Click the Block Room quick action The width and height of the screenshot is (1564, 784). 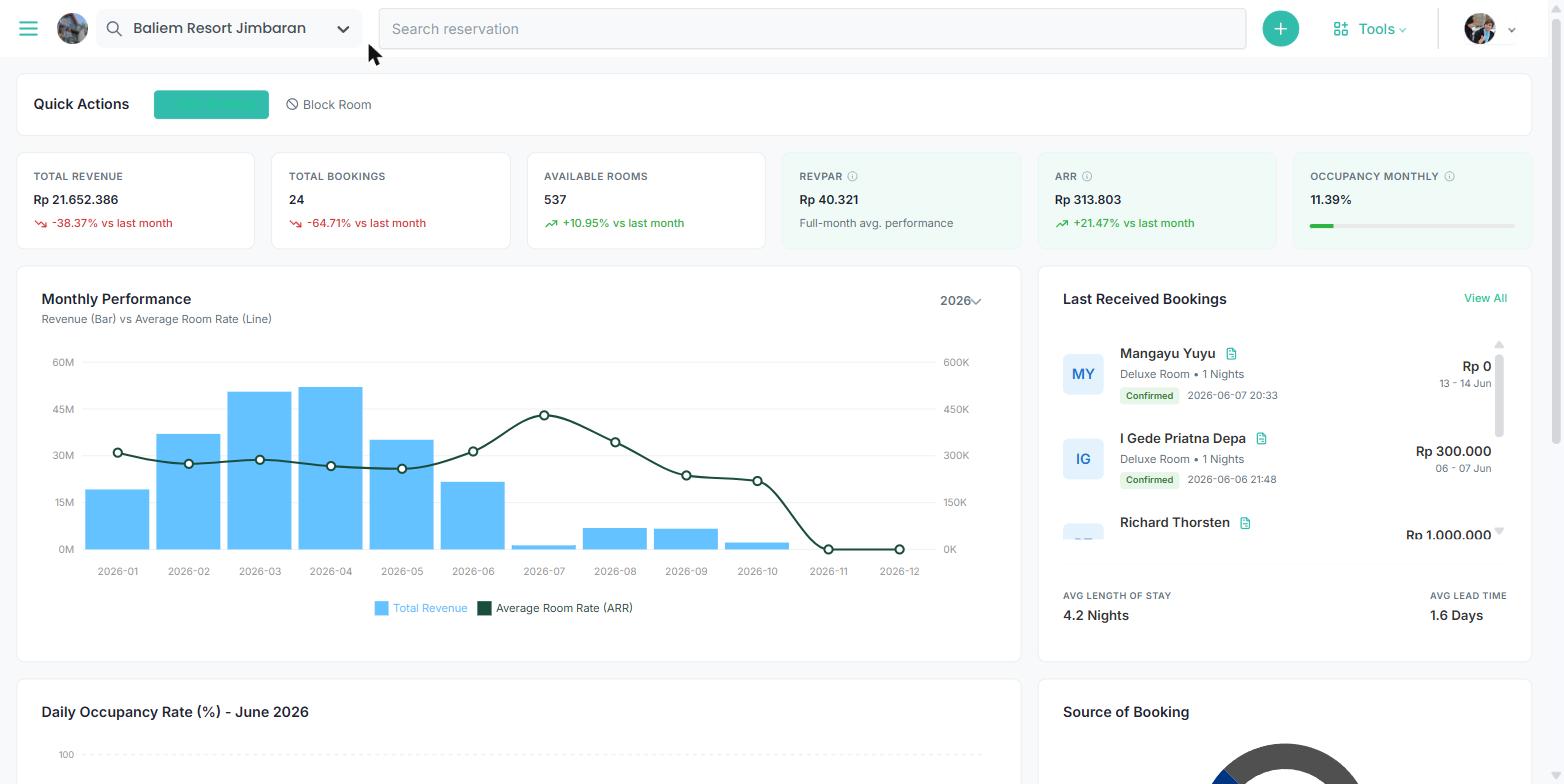coord(329,104)
